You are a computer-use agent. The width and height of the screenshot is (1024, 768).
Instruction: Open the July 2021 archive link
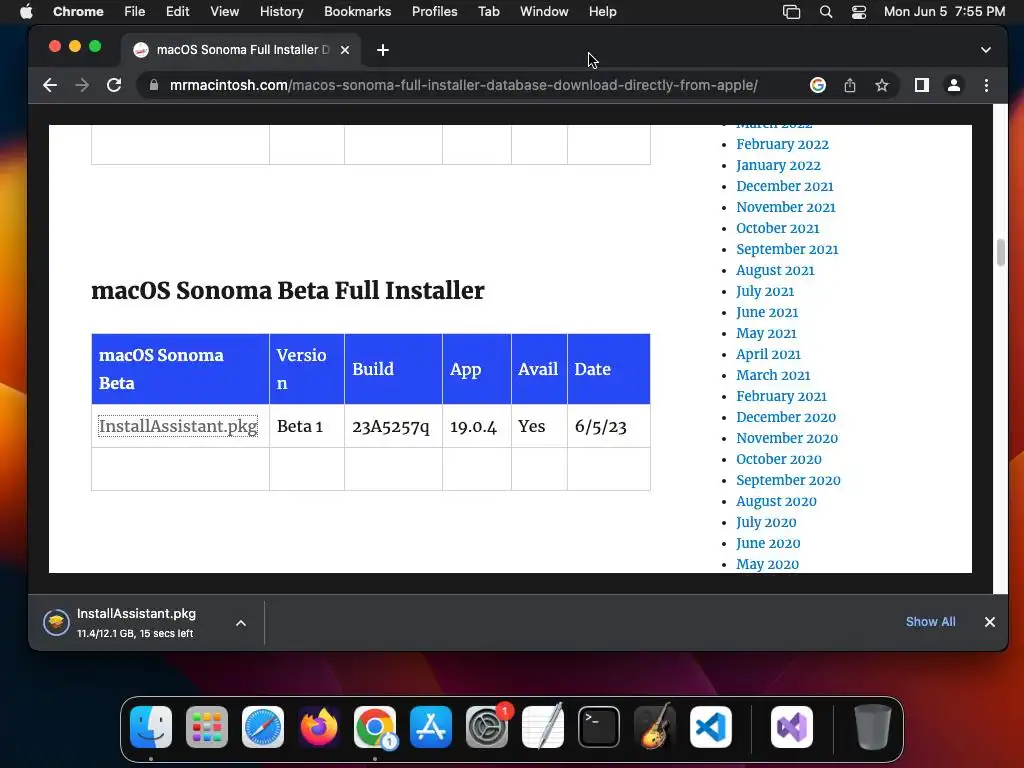point(765,291)
